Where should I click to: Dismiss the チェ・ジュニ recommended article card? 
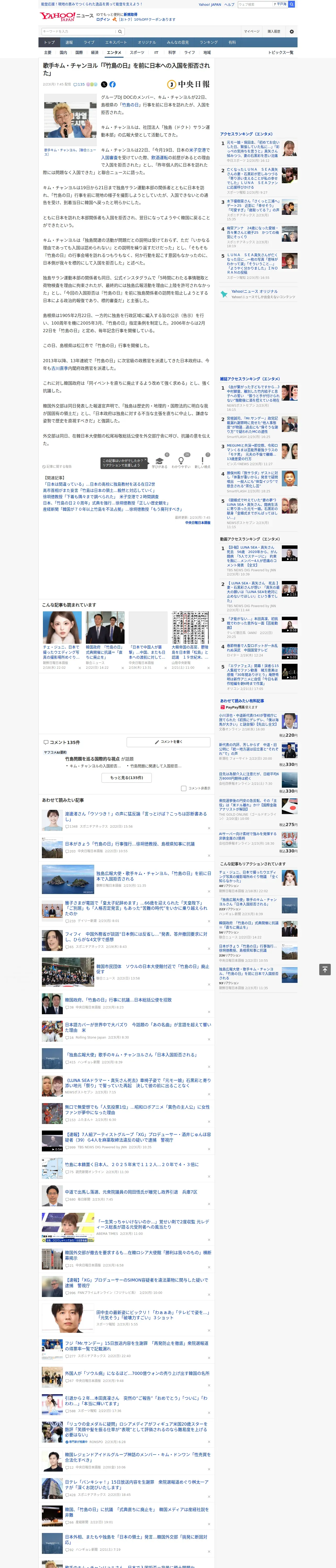(80, 667)
